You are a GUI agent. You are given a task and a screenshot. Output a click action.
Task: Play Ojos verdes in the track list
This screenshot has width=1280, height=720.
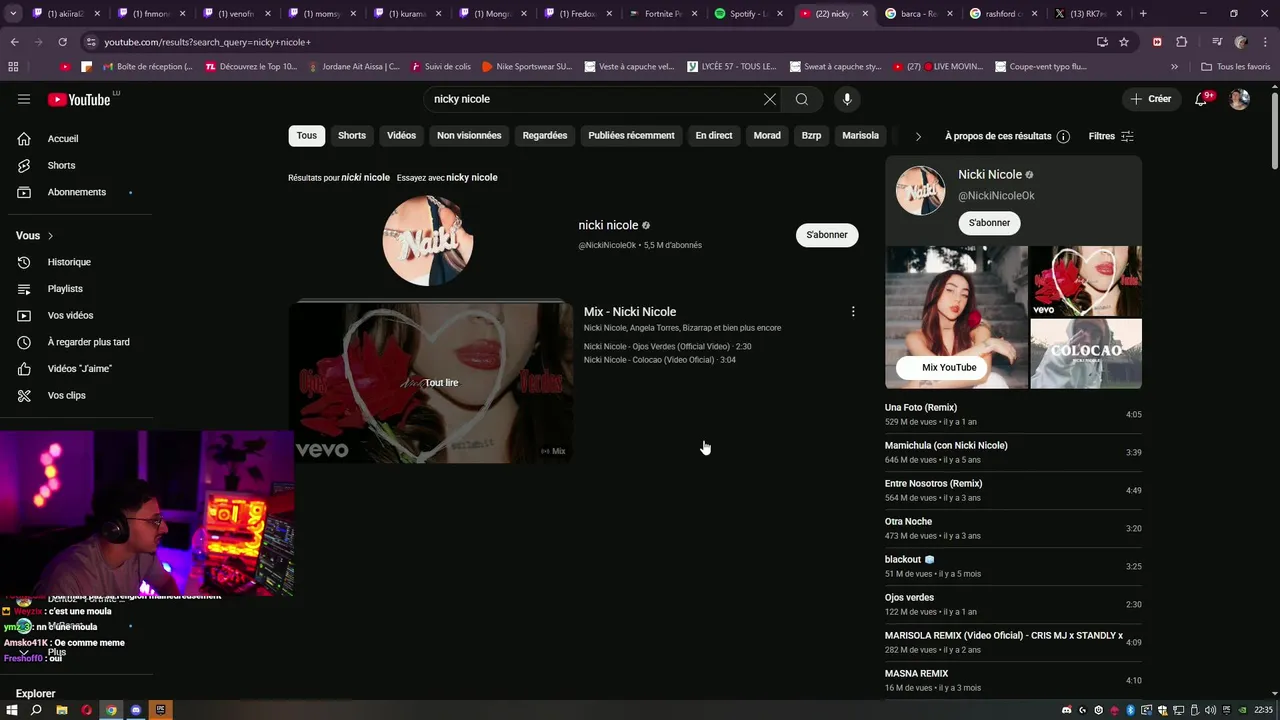coord(1013,604)
